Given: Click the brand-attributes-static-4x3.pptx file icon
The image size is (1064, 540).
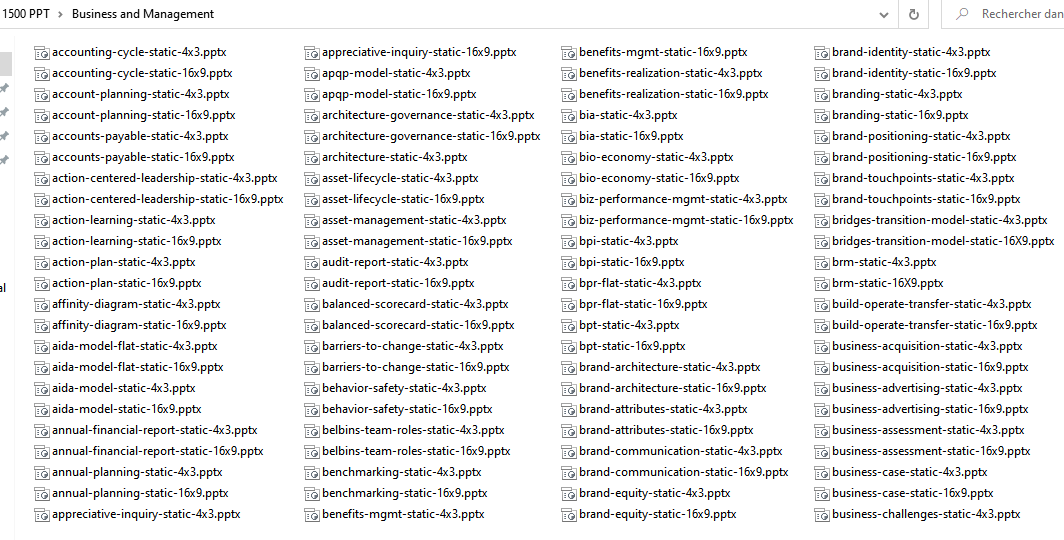Looking at the screenshot, I should tap(569, 410).
